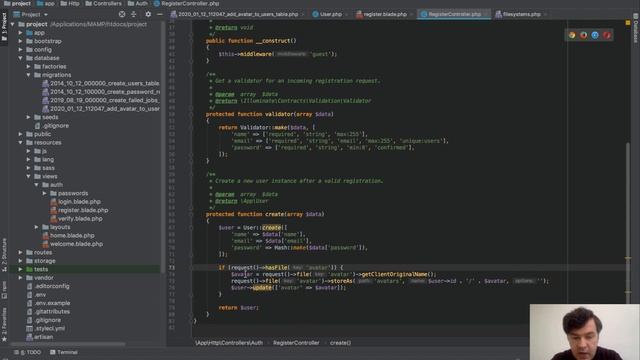
Task: Expand the layouts folder
Action: coord(37,227)
